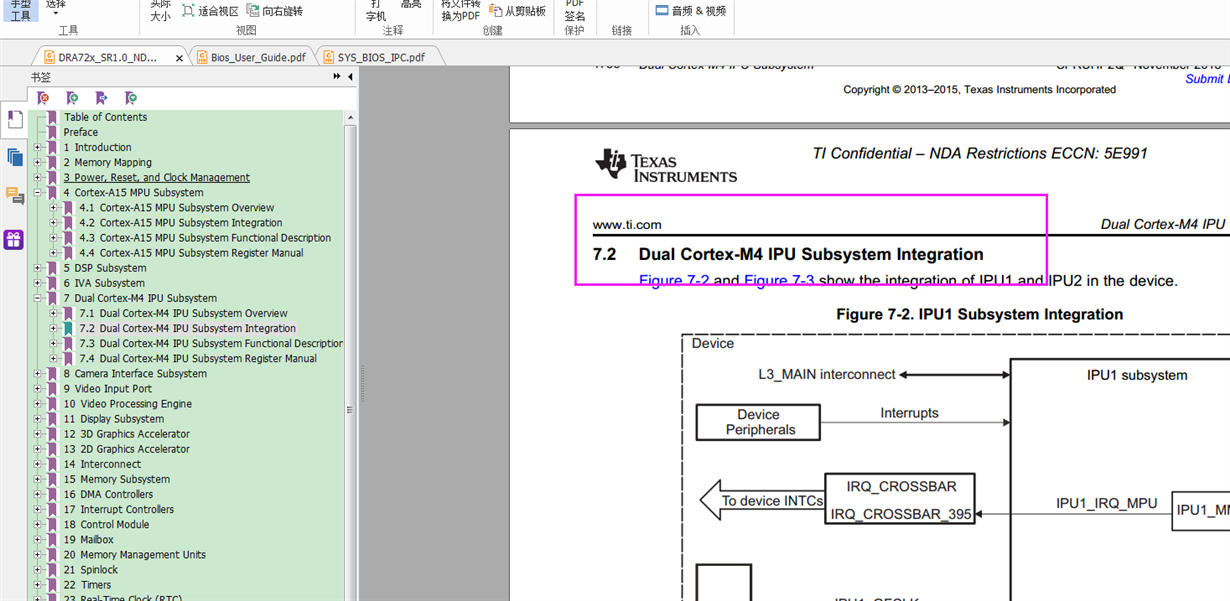Click teal bookmark icon of section 7.2
This screenshot has width=1230, height=601.
click(x=68, y=328)
